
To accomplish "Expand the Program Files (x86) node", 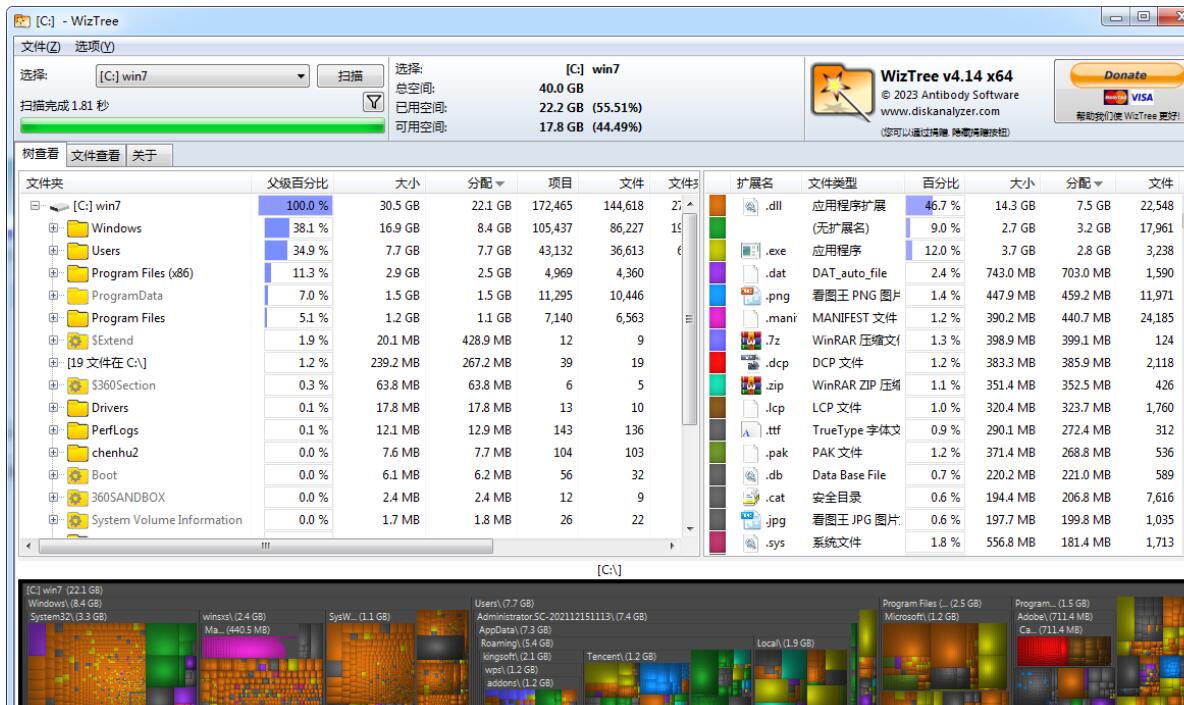I will (53, 273).
